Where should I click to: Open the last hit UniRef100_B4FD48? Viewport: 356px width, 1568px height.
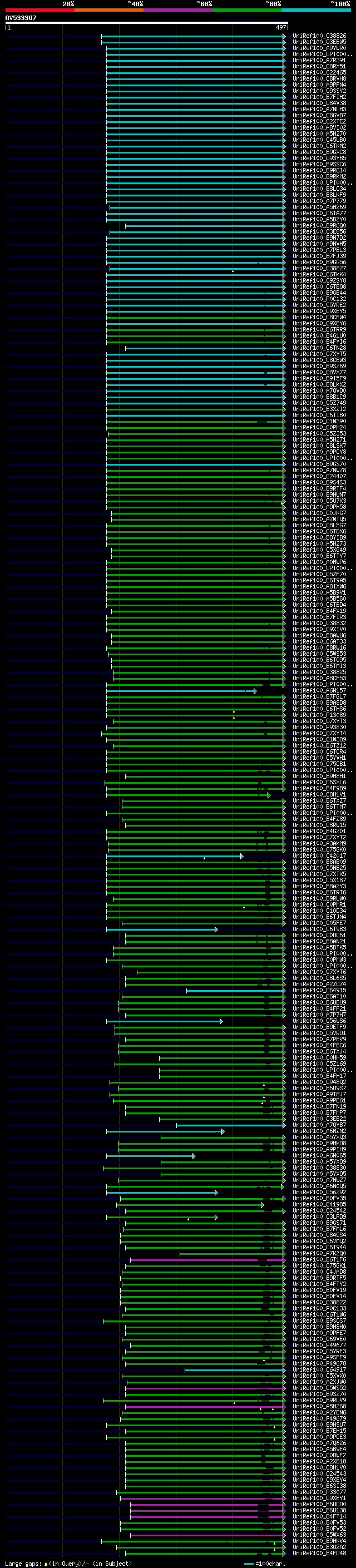click(x=319, y=1553)
